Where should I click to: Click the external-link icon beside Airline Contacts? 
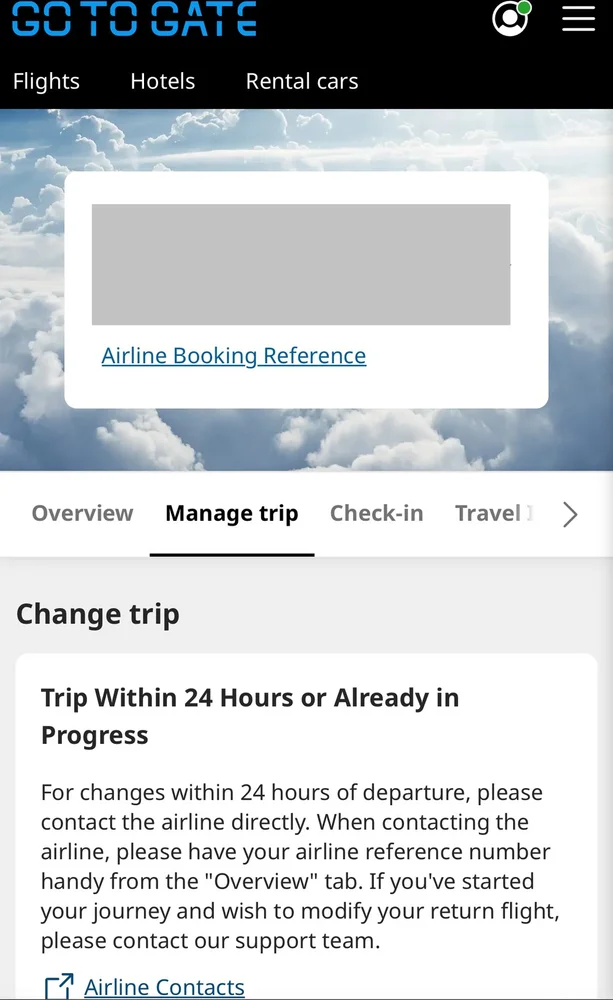coord(60,987)
